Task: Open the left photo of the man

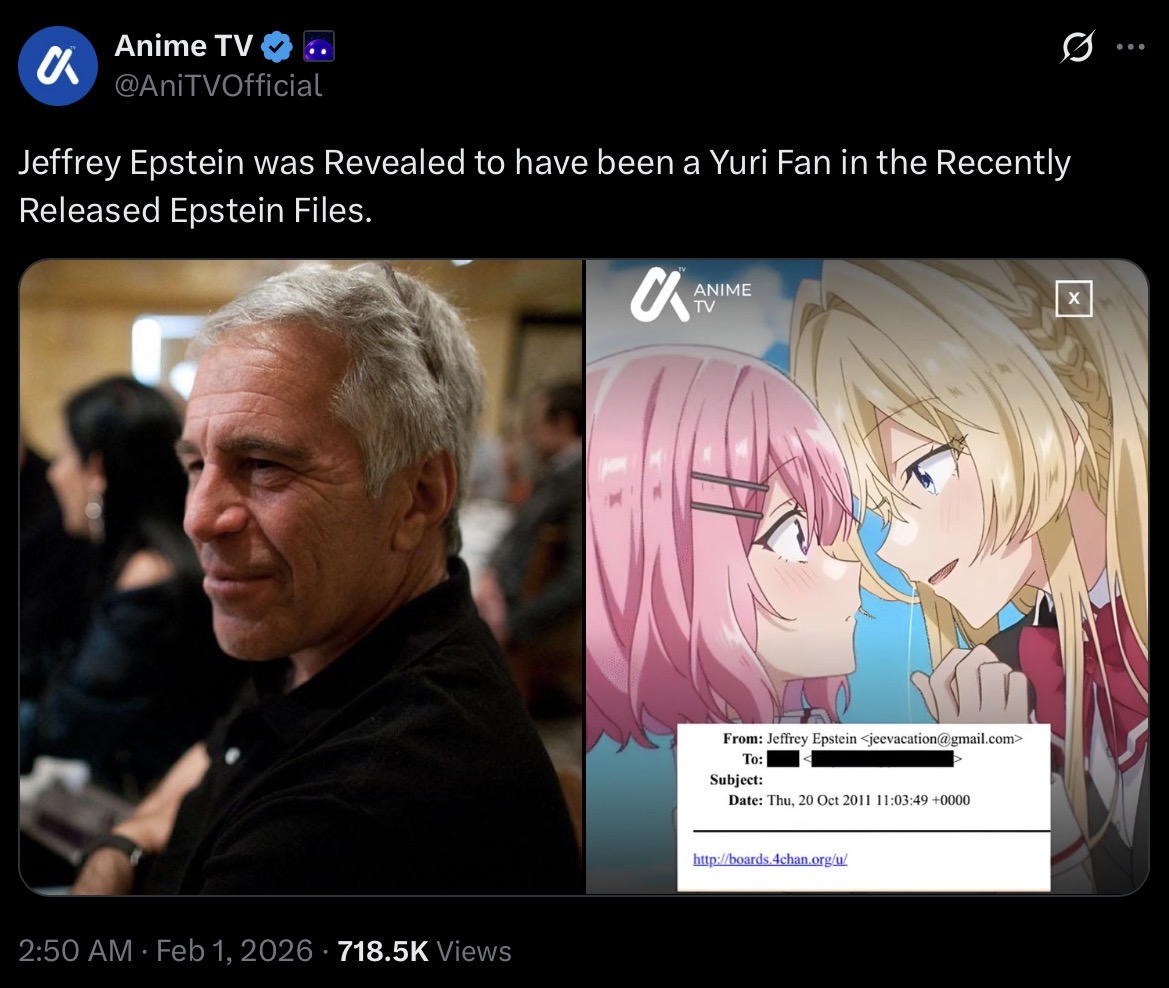Action: click(x=301, y=577)
